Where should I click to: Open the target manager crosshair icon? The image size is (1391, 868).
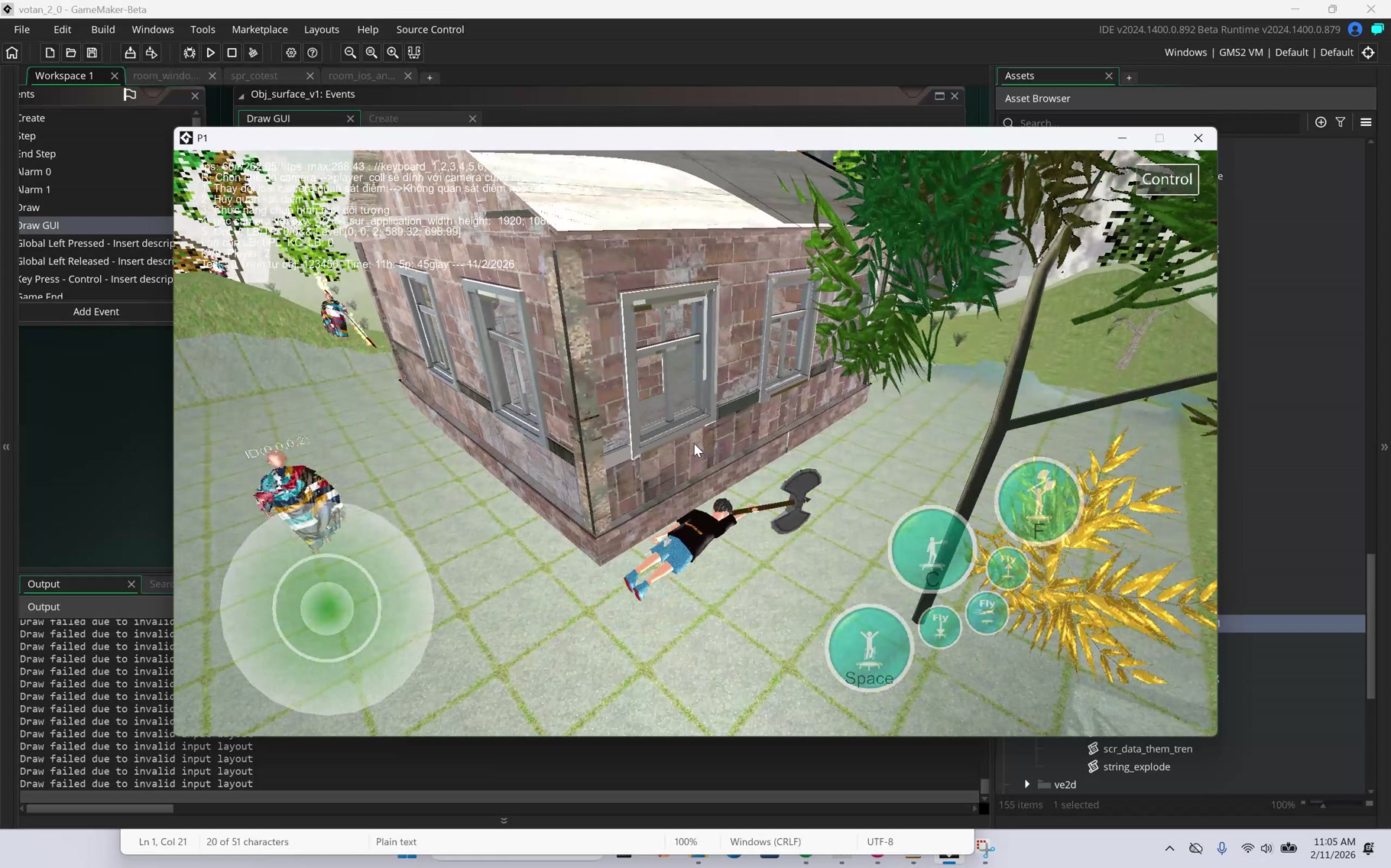pyautogui.click(x=1369, y=53)
